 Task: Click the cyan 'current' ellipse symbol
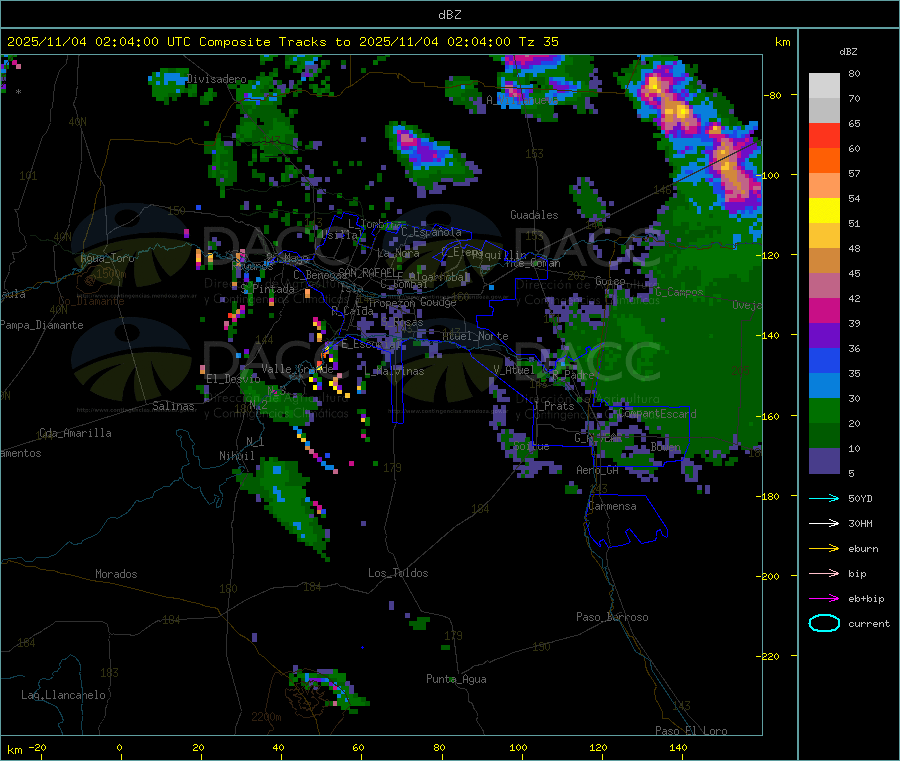[x=824, y=623]
